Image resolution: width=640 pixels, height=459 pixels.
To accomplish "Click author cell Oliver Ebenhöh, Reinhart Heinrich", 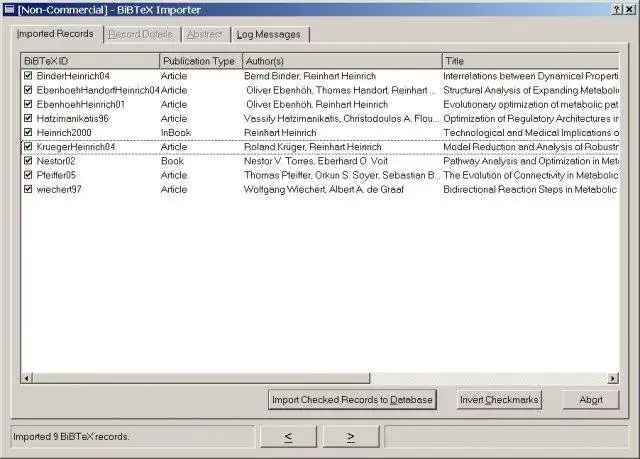I will point(317,104).
